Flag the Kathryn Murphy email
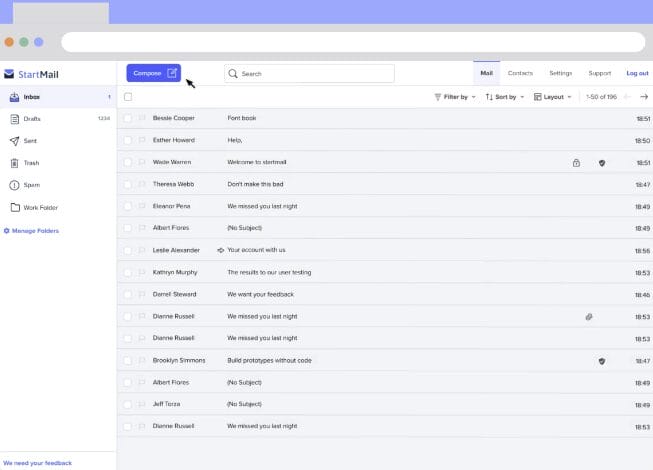This screenshot has height=470, width=653. (x=142, y=272)
